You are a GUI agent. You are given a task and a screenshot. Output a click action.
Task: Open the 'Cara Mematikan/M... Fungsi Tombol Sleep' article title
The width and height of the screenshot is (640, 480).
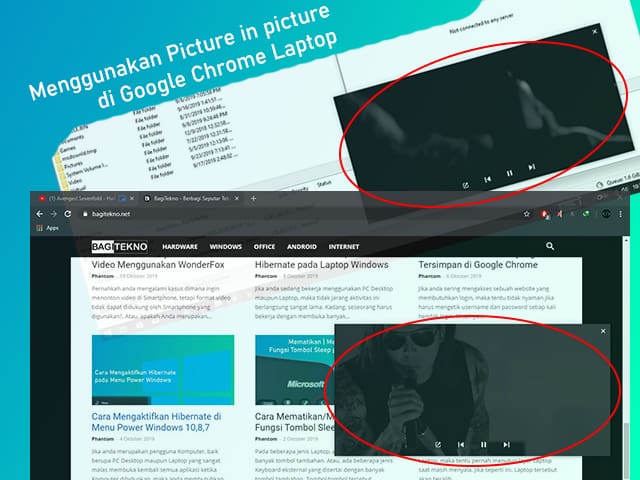coord(295,422)
